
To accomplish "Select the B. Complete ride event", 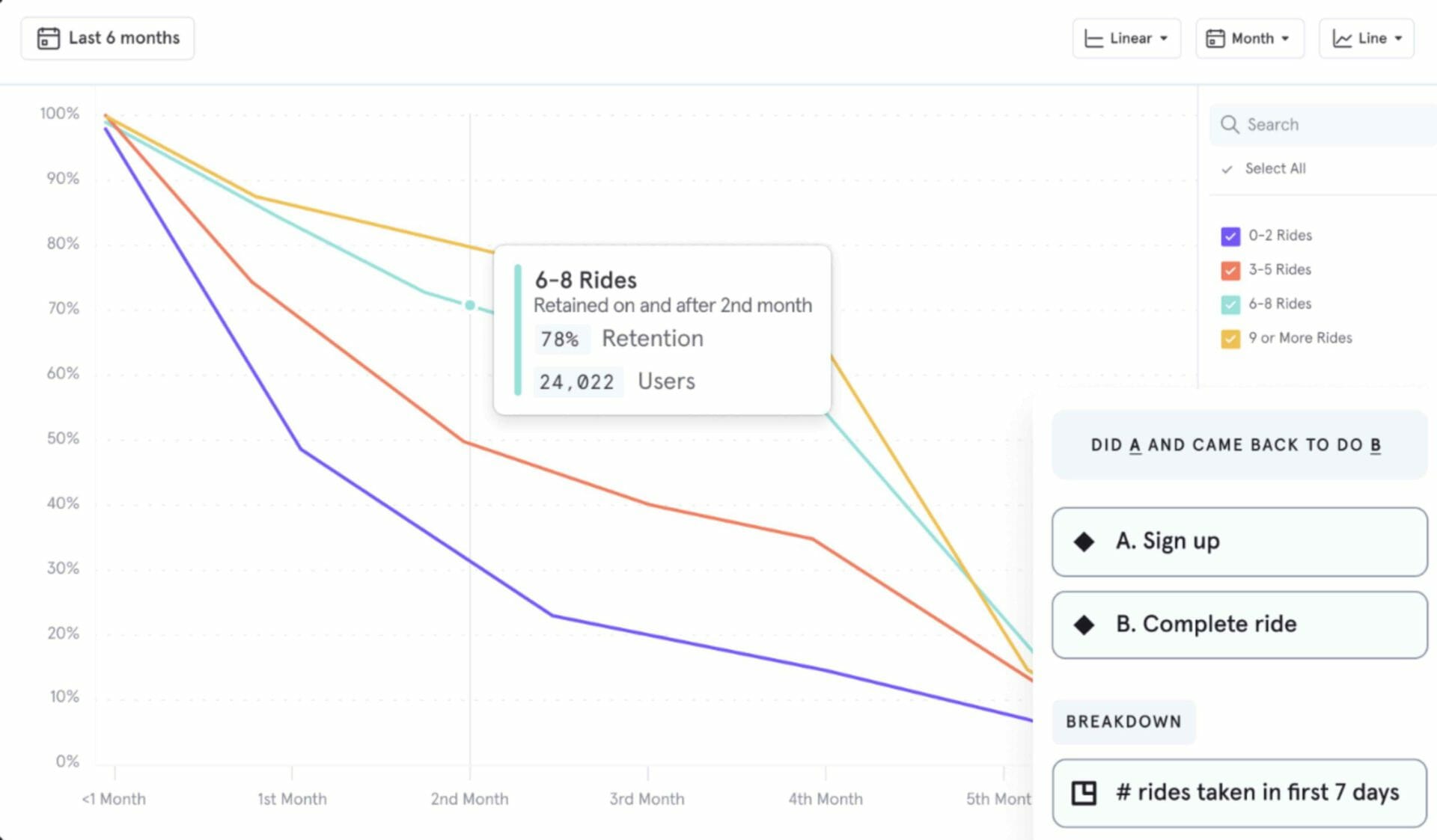I will (x=1239, y=625).
